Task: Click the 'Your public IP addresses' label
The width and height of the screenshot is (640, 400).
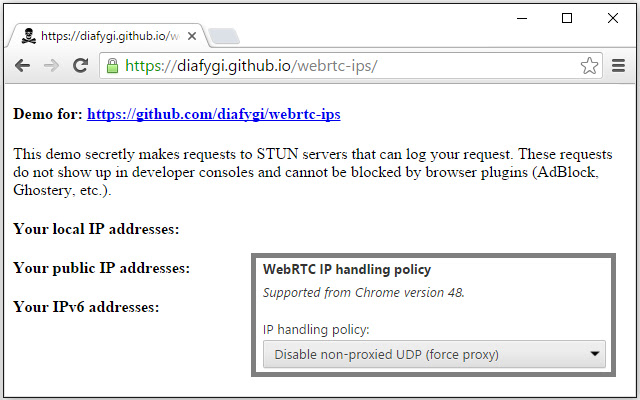Action: tap(101, 268)
